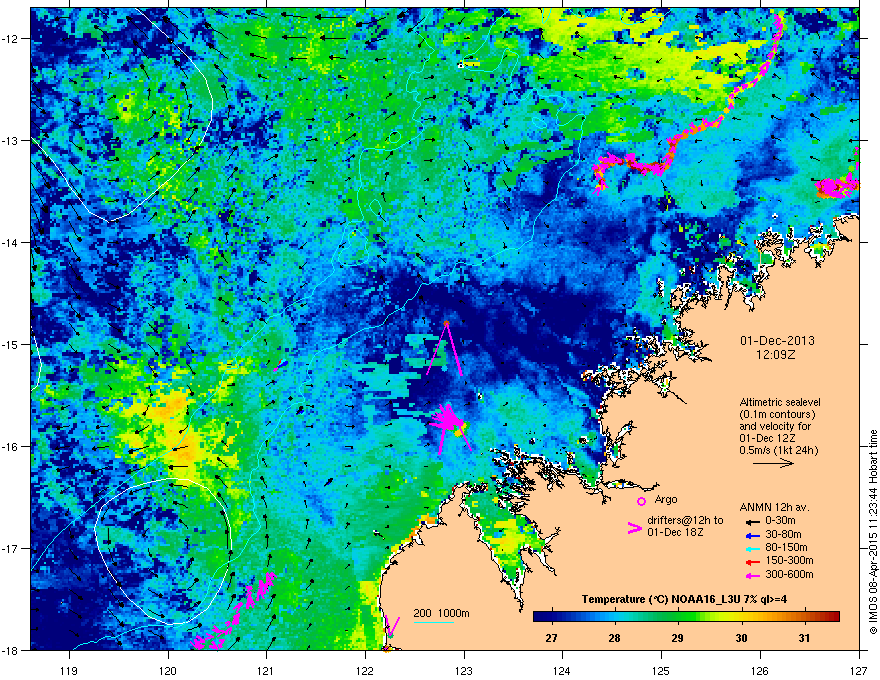Click the 'drifters@12h to' legend label
The image size is (880, 680).
pyautogui.click(x=685, y=521)
